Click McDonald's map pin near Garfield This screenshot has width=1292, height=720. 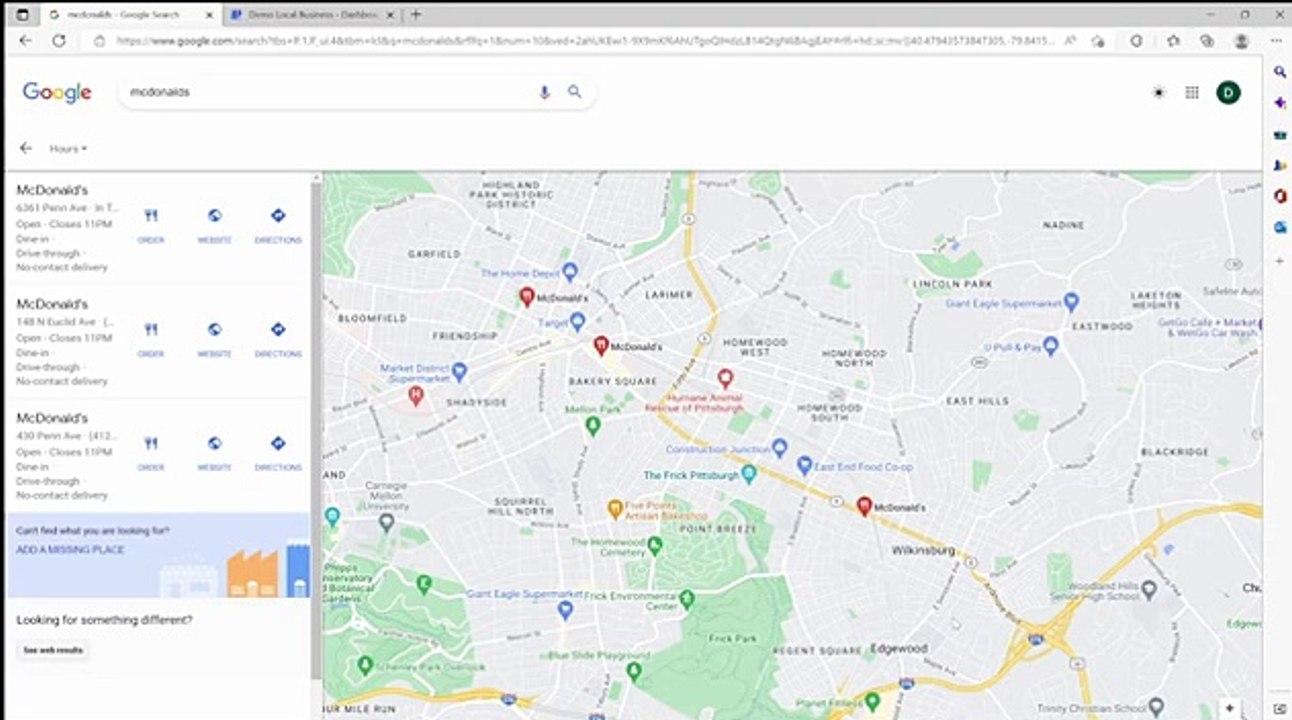tap(527, 296)
